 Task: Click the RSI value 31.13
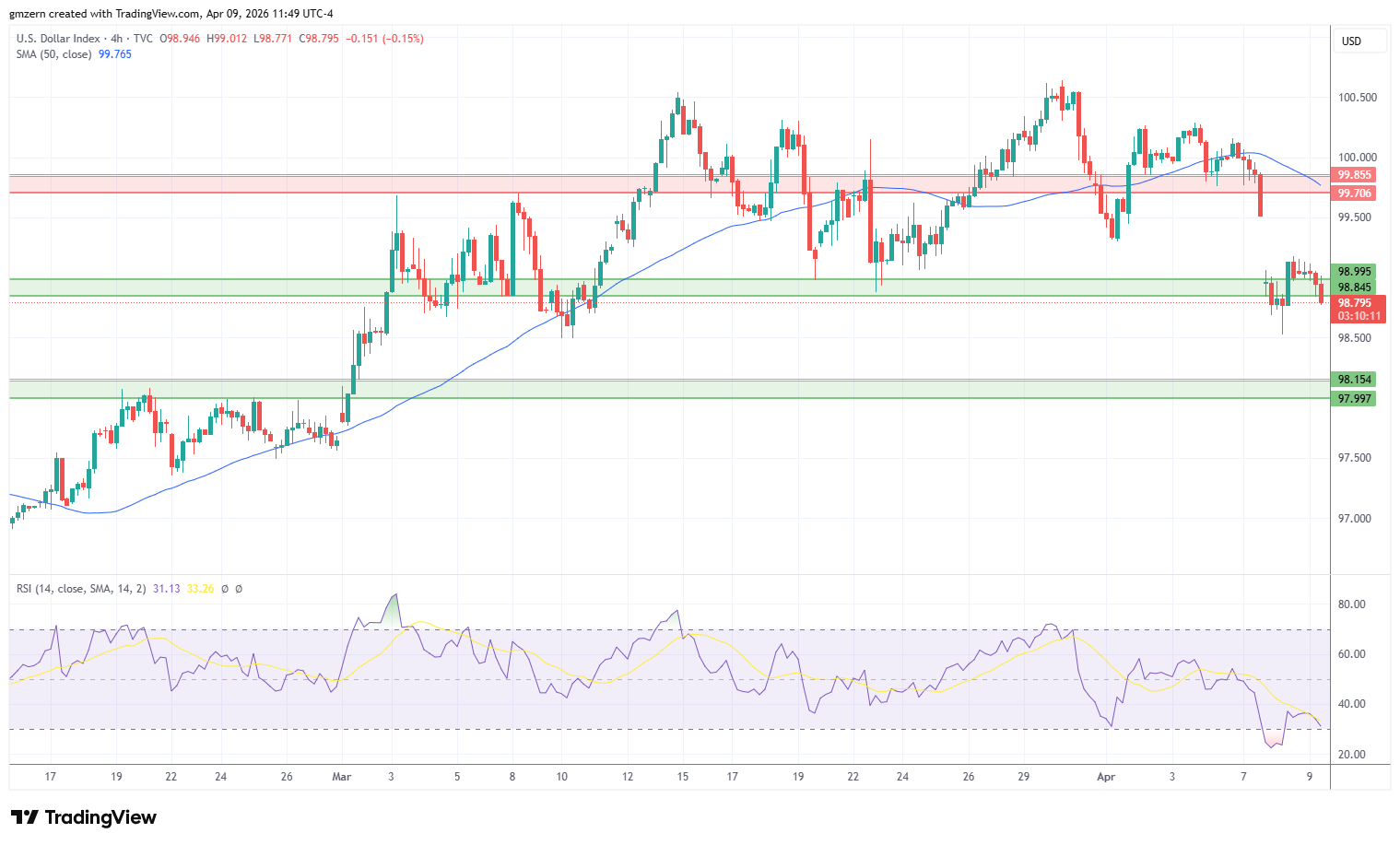(167, 589)
